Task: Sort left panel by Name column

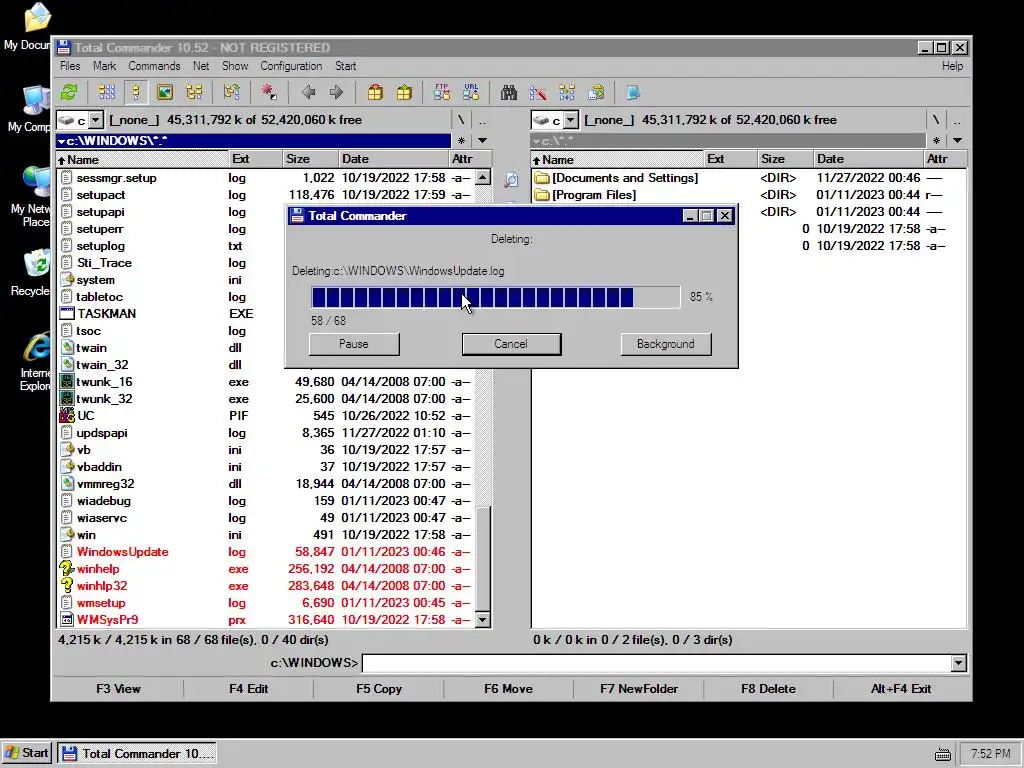Action: pos(142,159)
